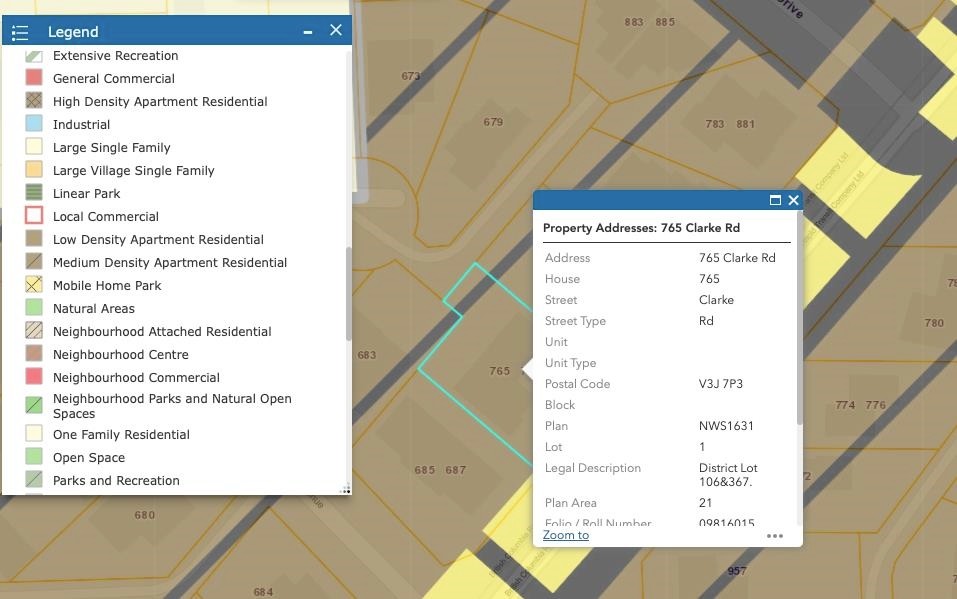Maximize the property addresses popup

(x=775, y=200)
